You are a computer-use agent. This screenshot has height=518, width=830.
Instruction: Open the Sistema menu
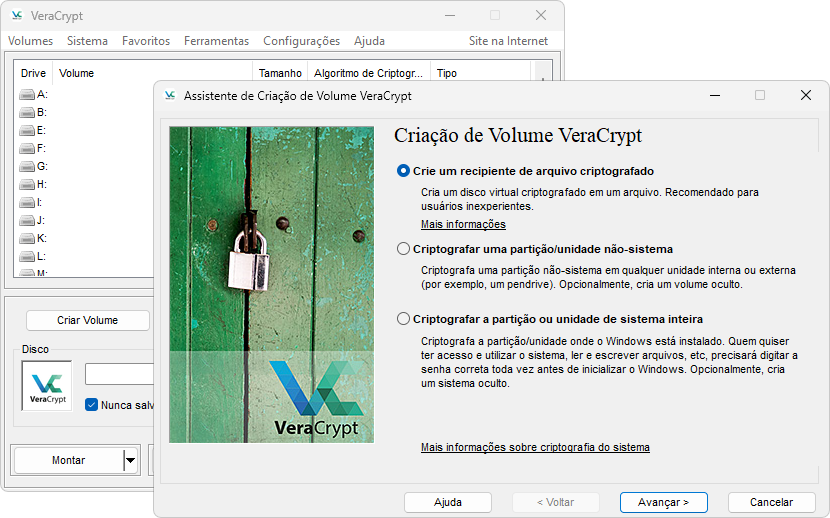tap(87, 41)
